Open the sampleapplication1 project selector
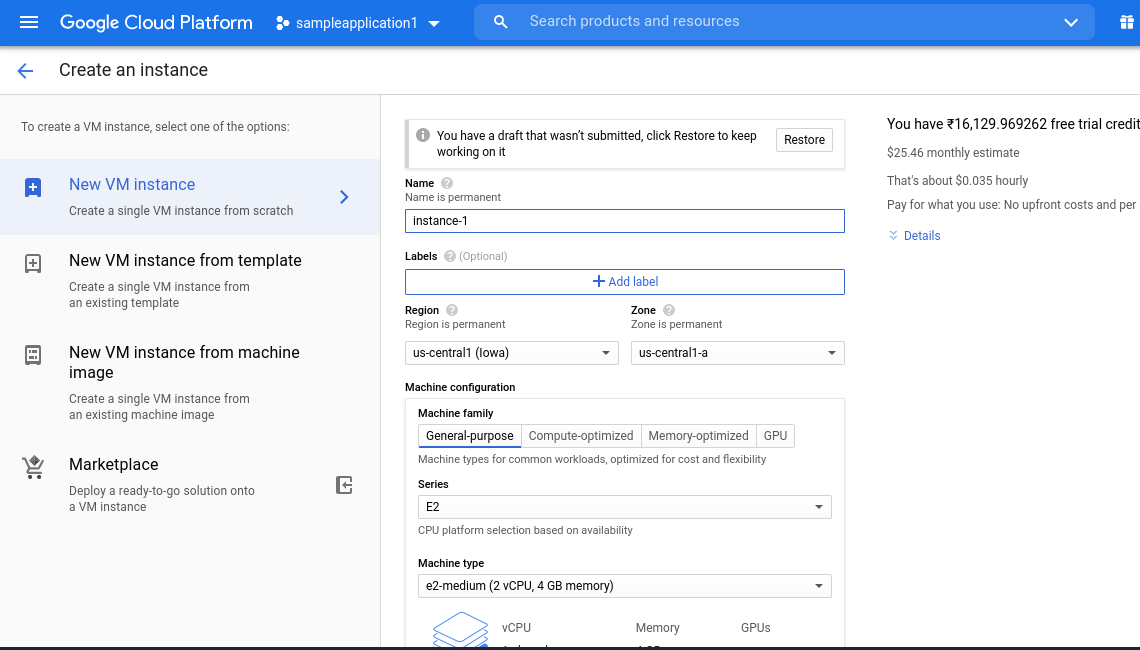This screenshot has height=650, width=1140. coord(357,23)
